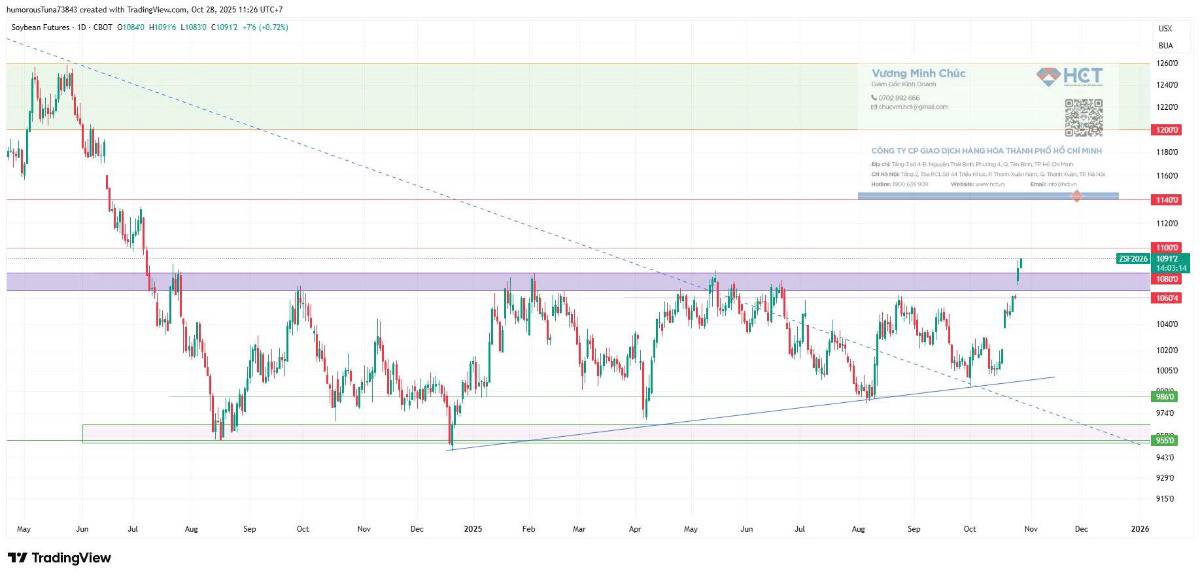Click the ZSF2026 symbol tag
This screenshot has width=1200, height=577.
coord(1134,258)
